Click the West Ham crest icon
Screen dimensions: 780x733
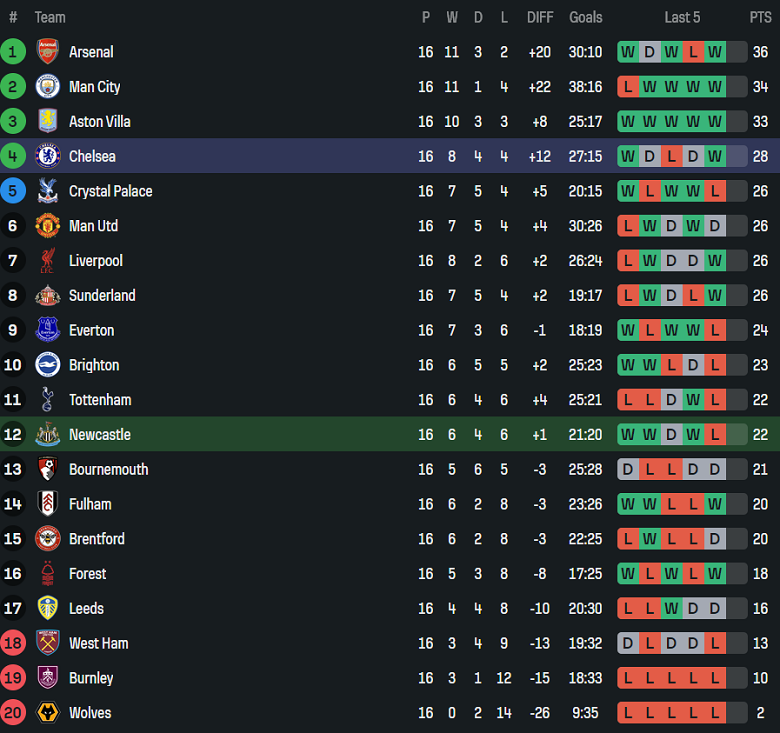click(x=47, y=643)
